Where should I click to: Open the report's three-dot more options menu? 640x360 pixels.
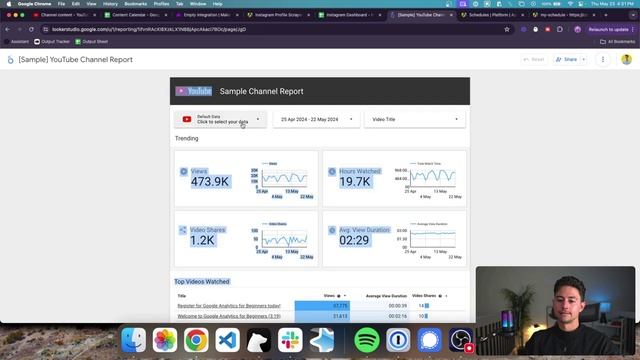pos(603,60)
